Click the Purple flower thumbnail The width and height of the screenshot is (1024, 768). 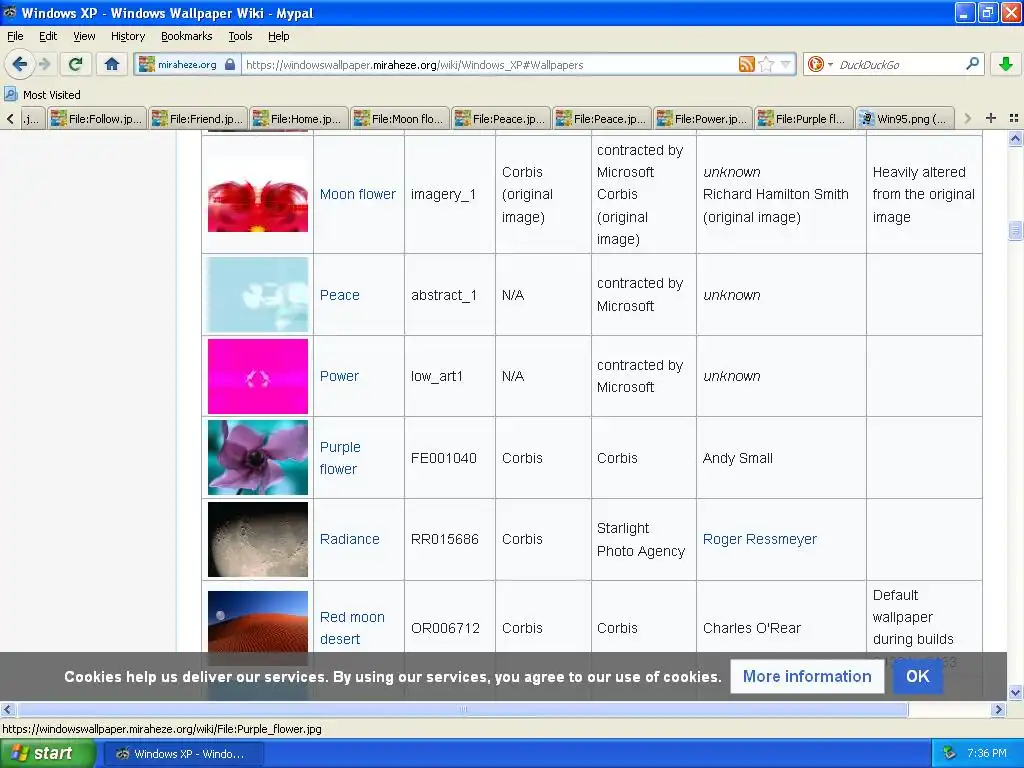[258, 457]
